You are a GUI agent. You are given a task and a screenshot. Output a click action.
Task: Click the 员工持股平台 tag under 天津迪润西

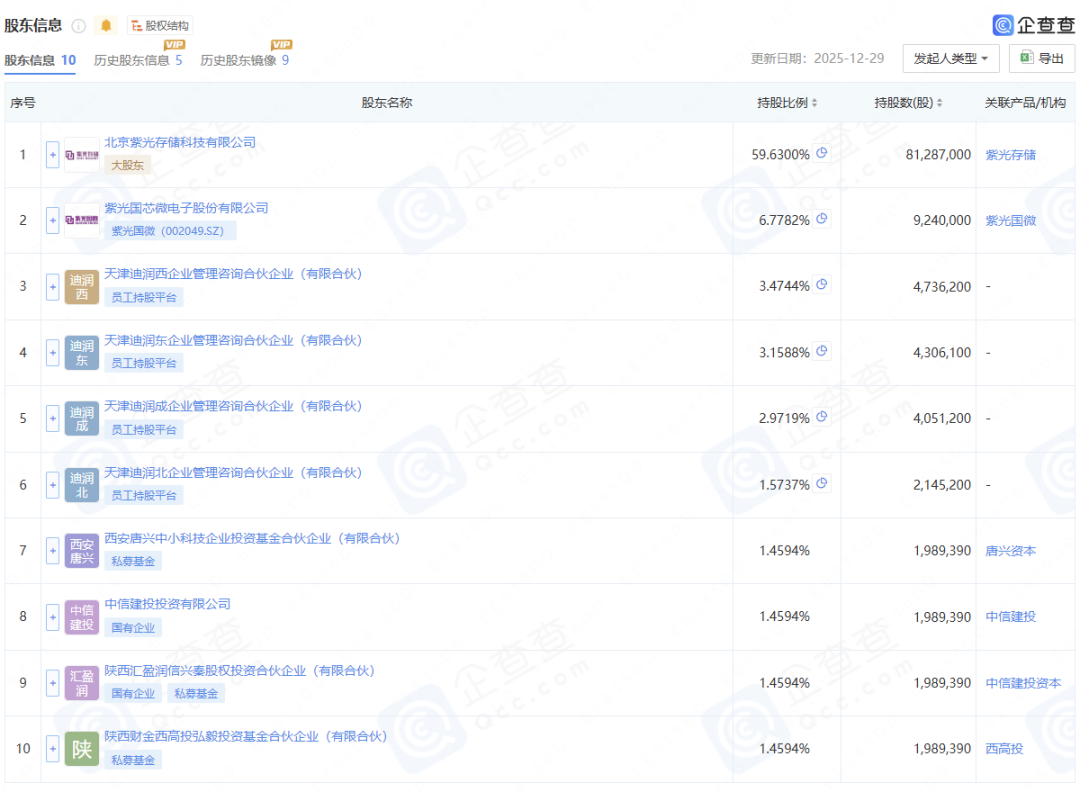pos(144,298)
